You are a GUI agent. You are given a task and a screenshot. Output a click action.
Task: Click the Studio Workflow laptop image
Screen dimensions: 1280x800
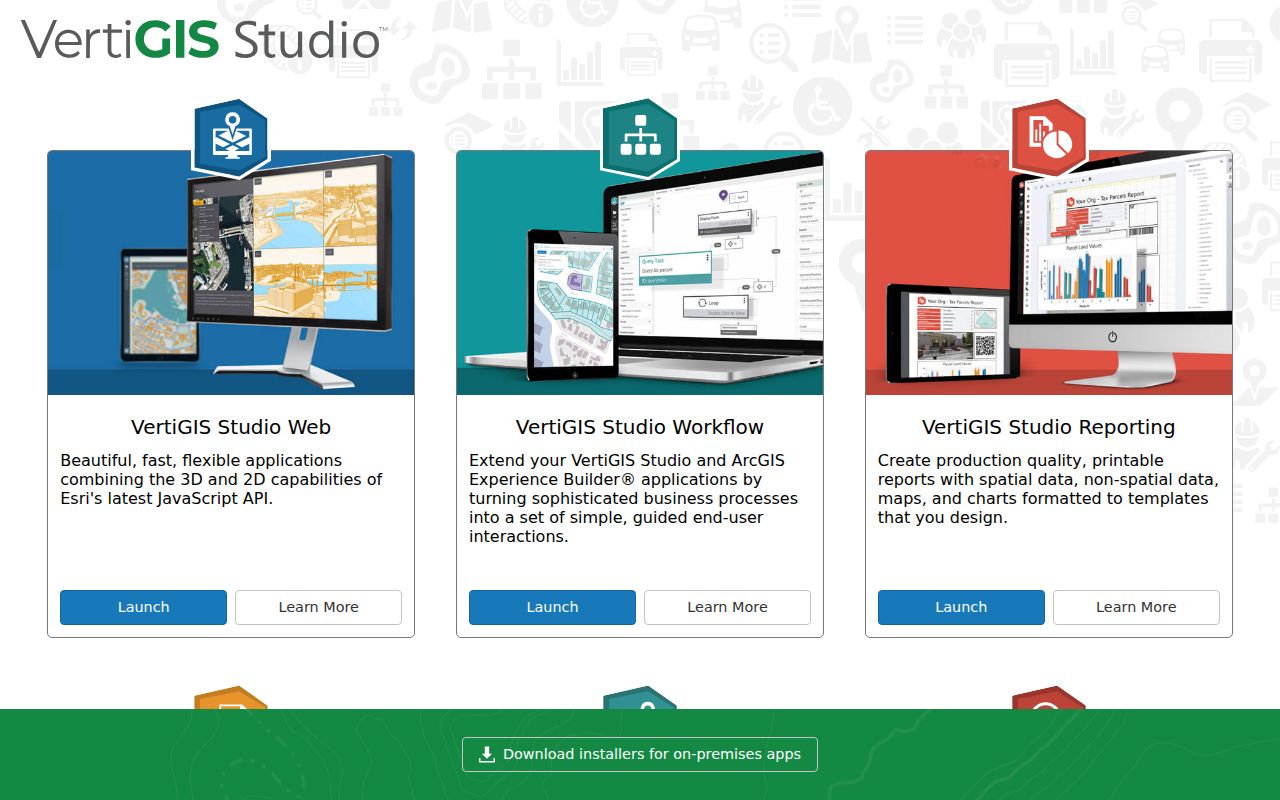coord(640,273)
